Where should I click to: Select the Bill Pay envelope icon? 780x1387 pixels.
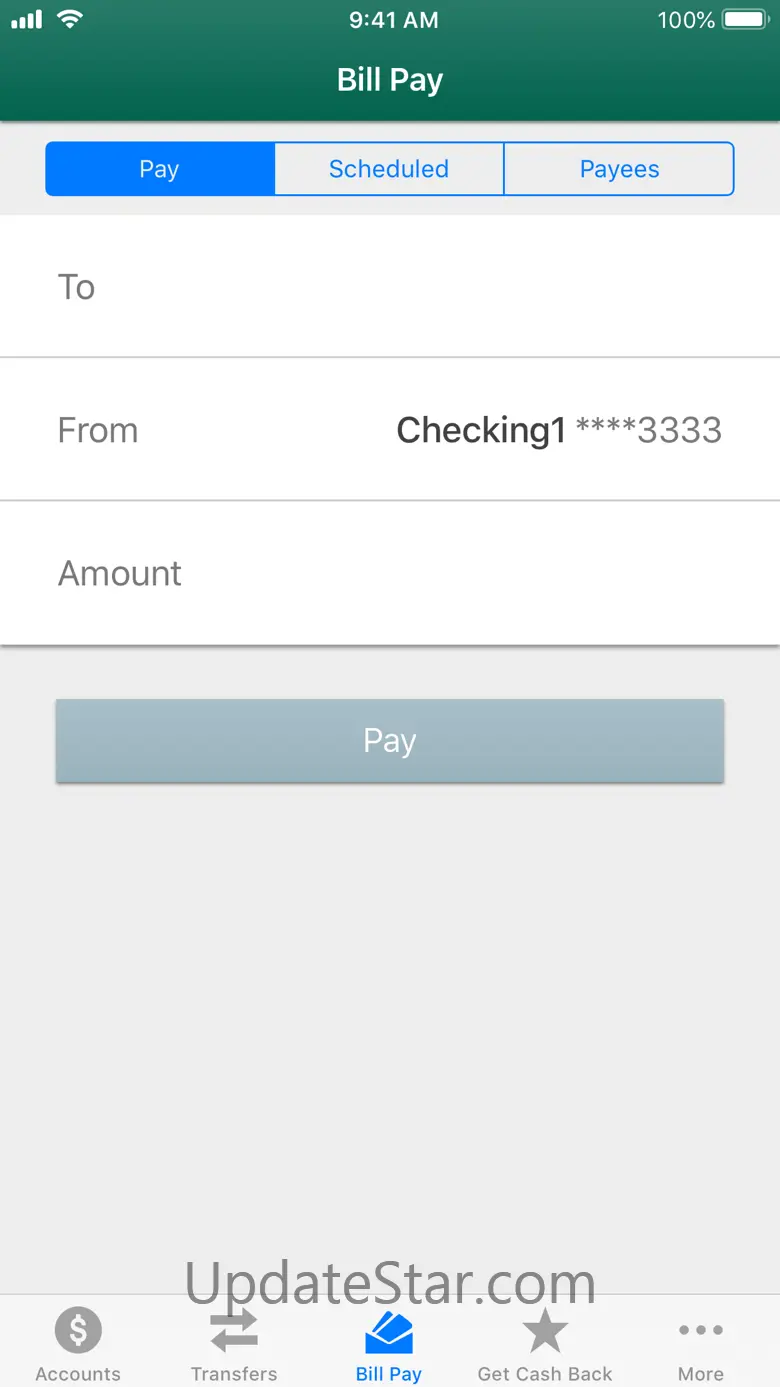click(389, 1333)
